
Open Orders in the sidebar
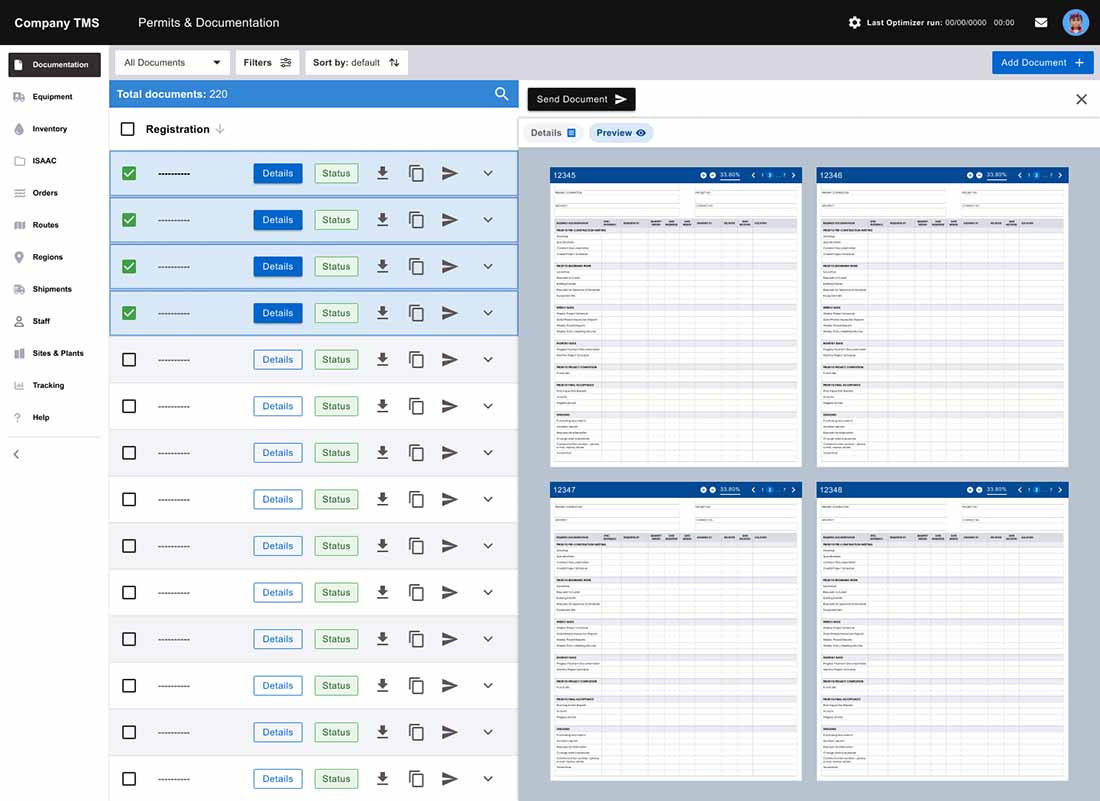[x=45, y=193]
